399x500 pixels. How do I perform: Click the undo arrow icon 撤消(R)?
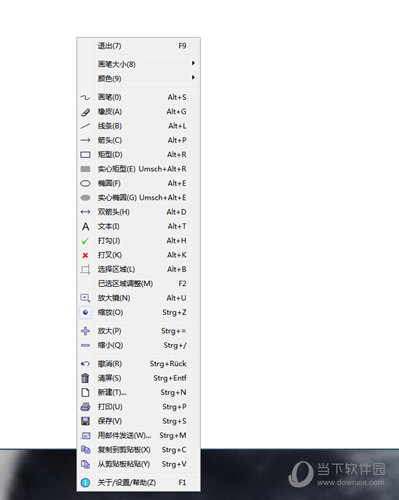tap(85, 364)
